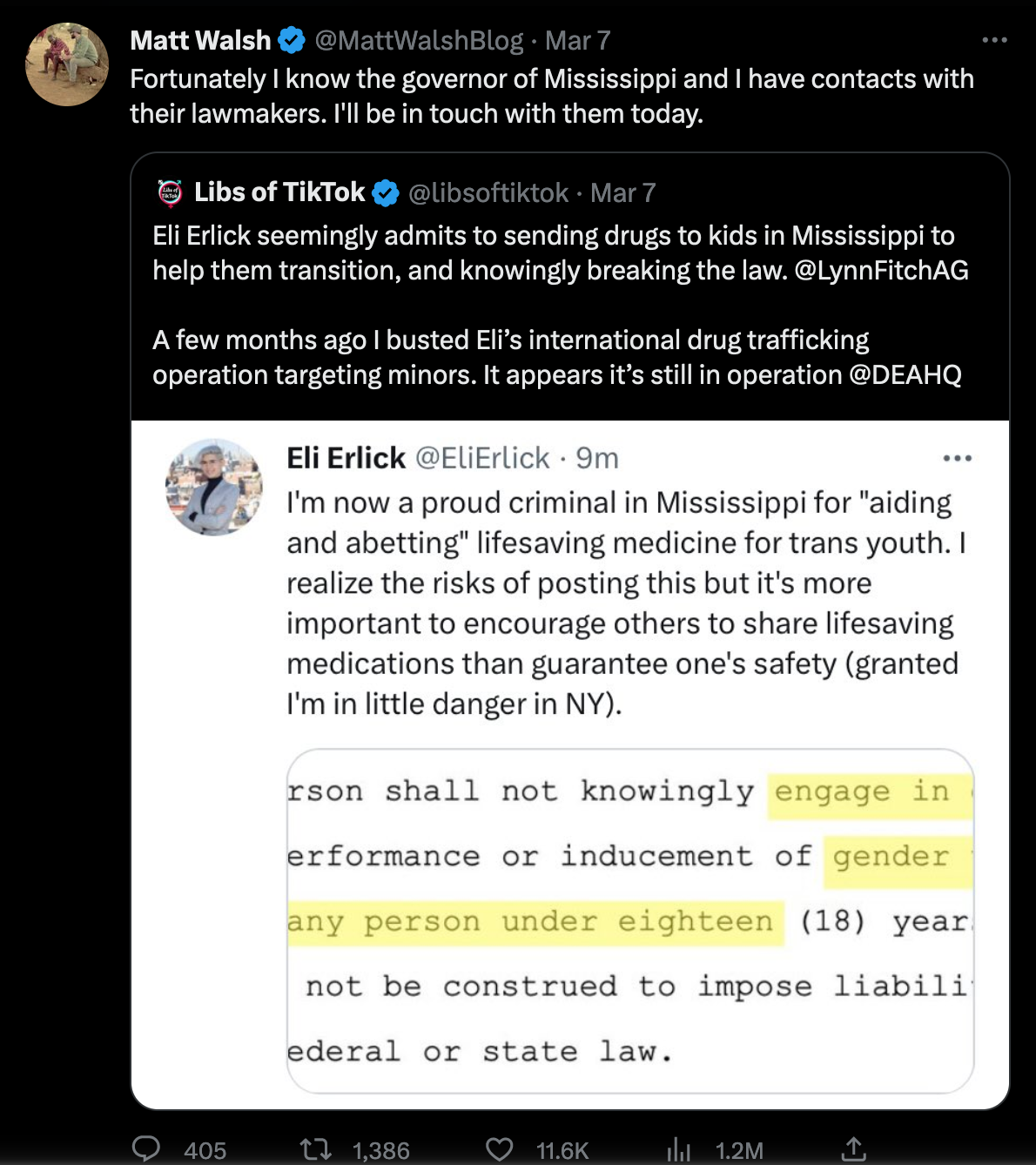Screen dimensions: 1036x1165
Task: Retweet the Matt Walsh post
Action: coord(315,1149)
